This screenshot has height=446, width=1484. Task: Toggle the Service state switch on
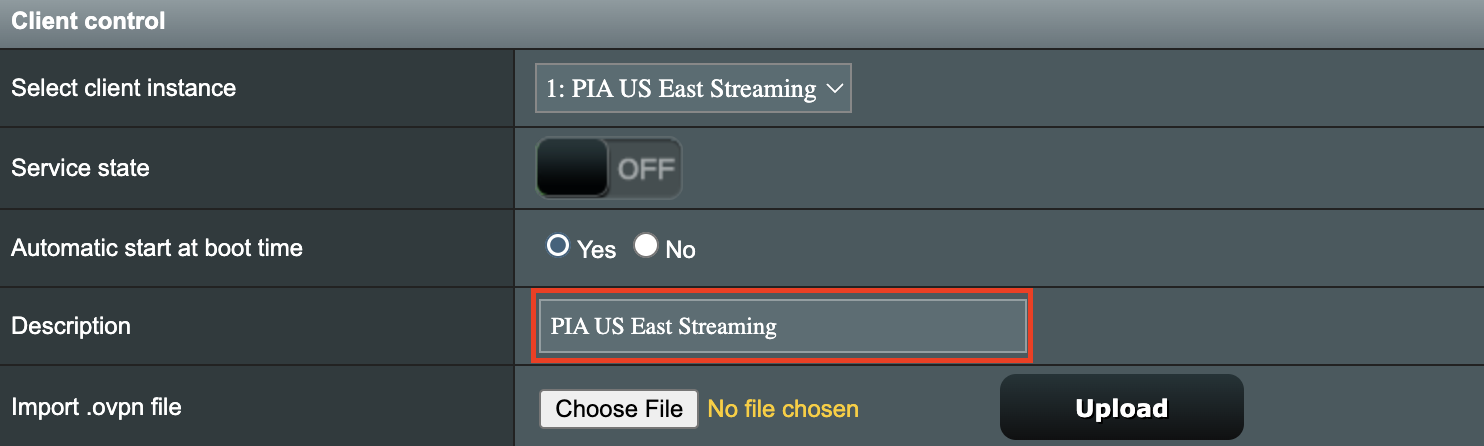[609, 168]
